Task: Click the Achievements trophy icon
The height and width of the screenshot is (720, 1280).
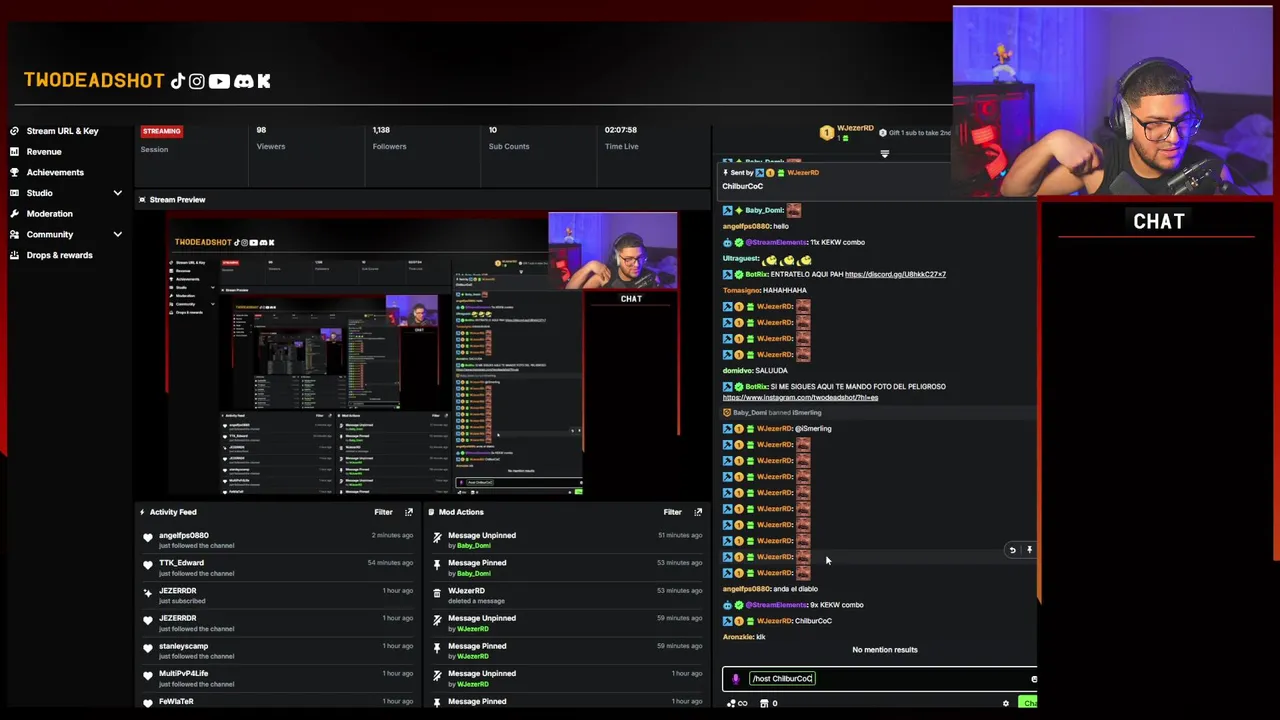Action: [x=14, y=172]
